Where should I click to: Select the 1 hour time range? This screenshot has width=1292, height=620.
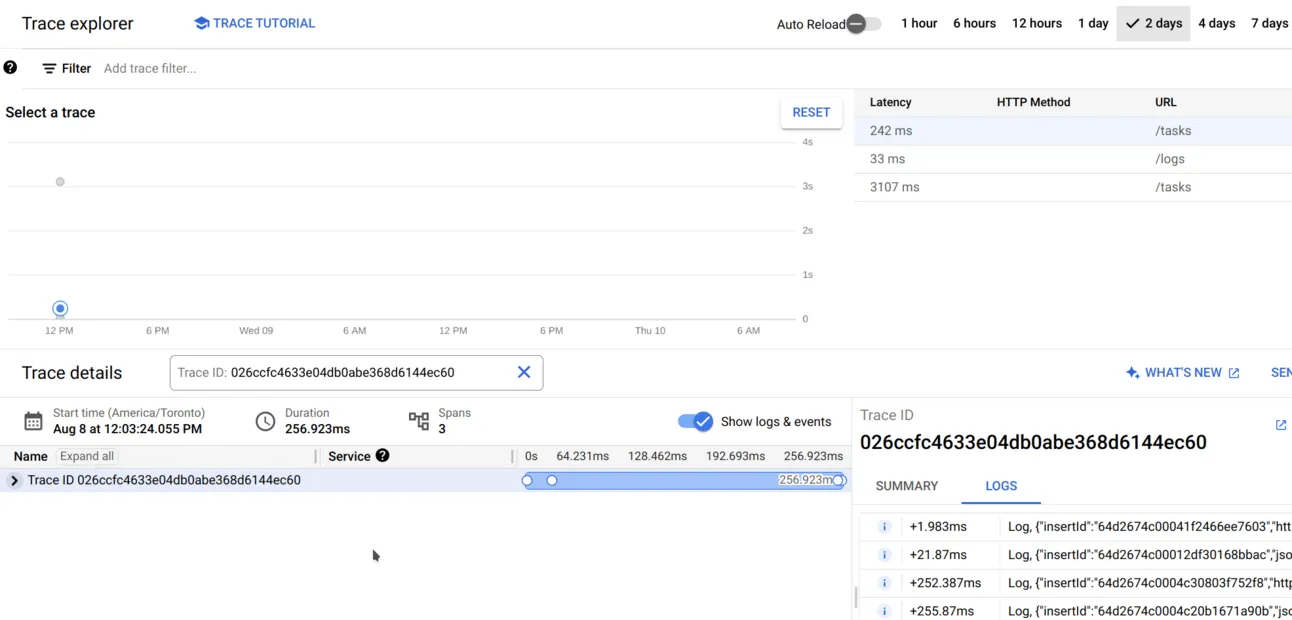tap(918, 23)
